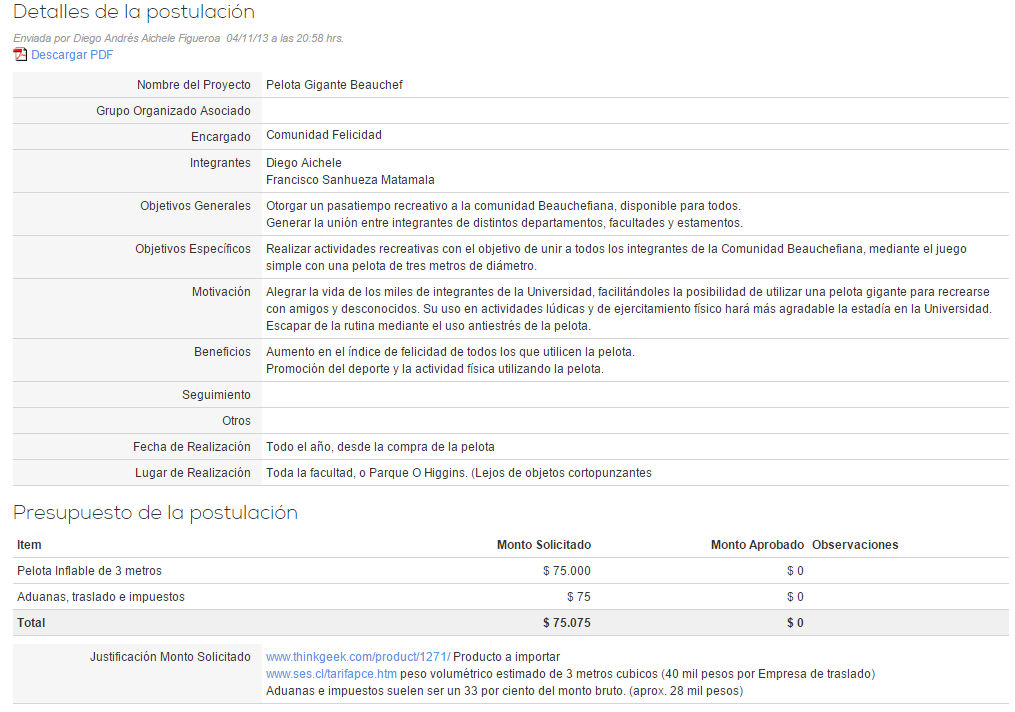Click the requested amount '$ 75.000'

pyautogui.click(x=566, y=571)
